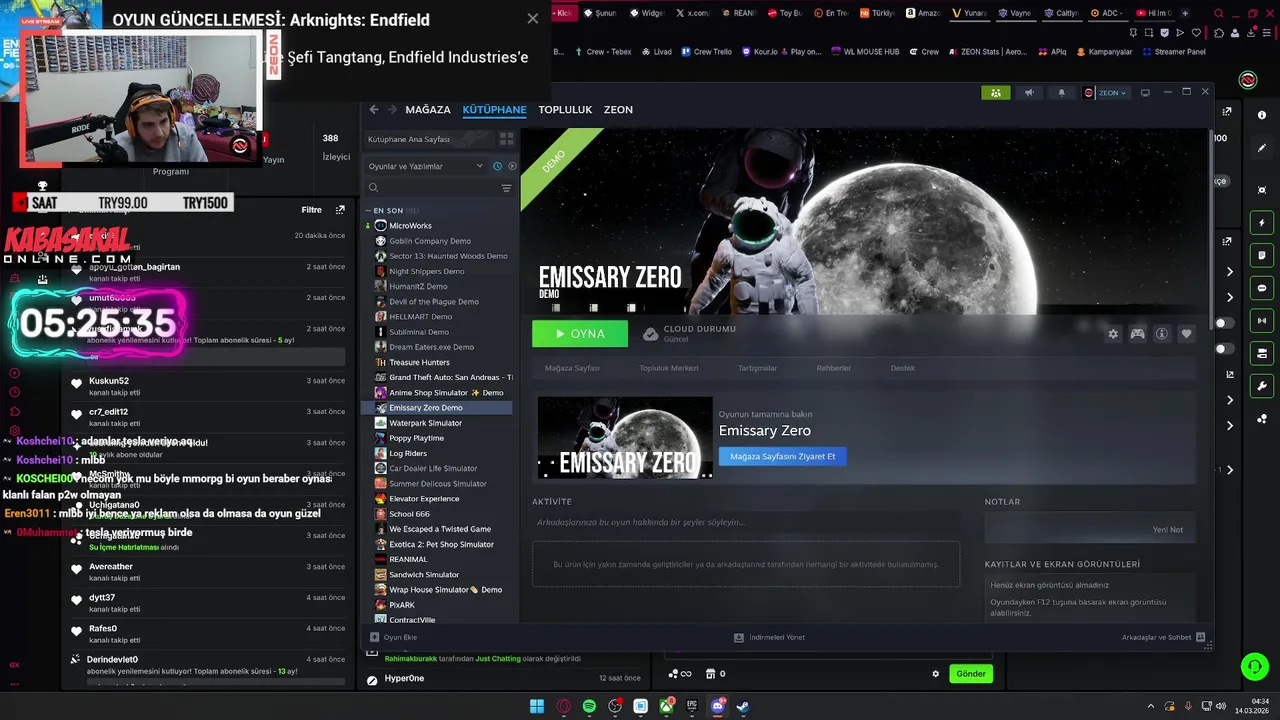Viewport: 1280px width, 720px height.
Task: Open ZEON account dropdown in Steam
Action: [1105, 93]
